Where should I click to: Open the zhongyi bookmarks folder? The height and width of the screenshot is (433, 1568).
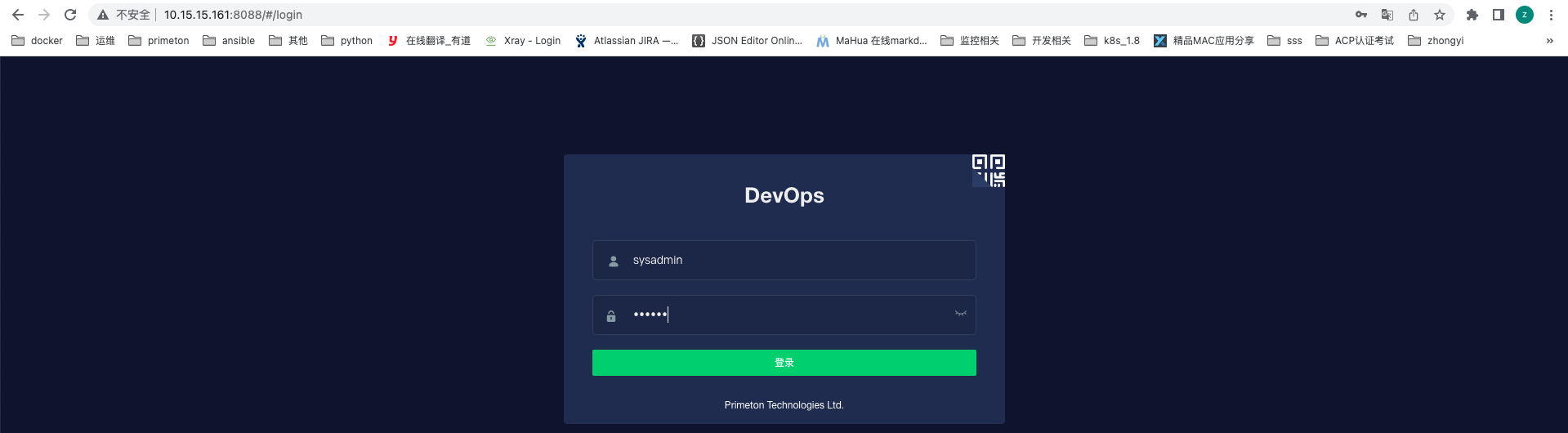point(1436,40)
